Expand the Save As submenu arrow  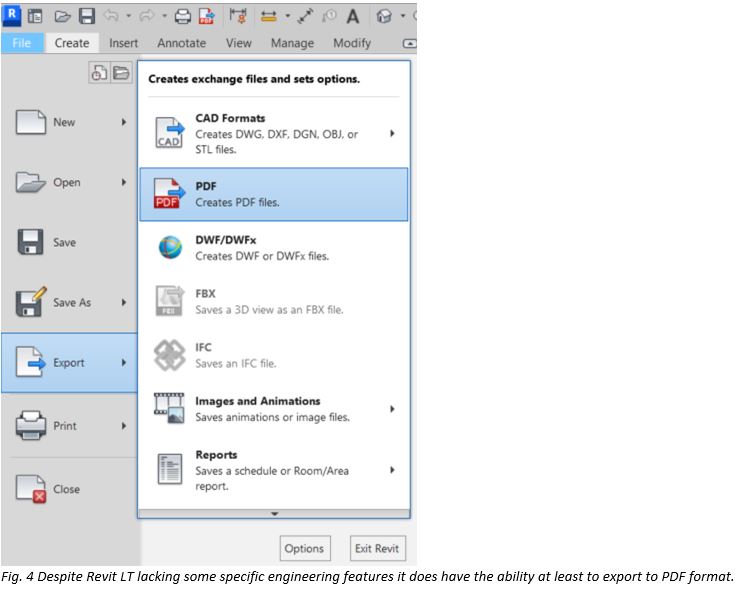coord(124,302)
